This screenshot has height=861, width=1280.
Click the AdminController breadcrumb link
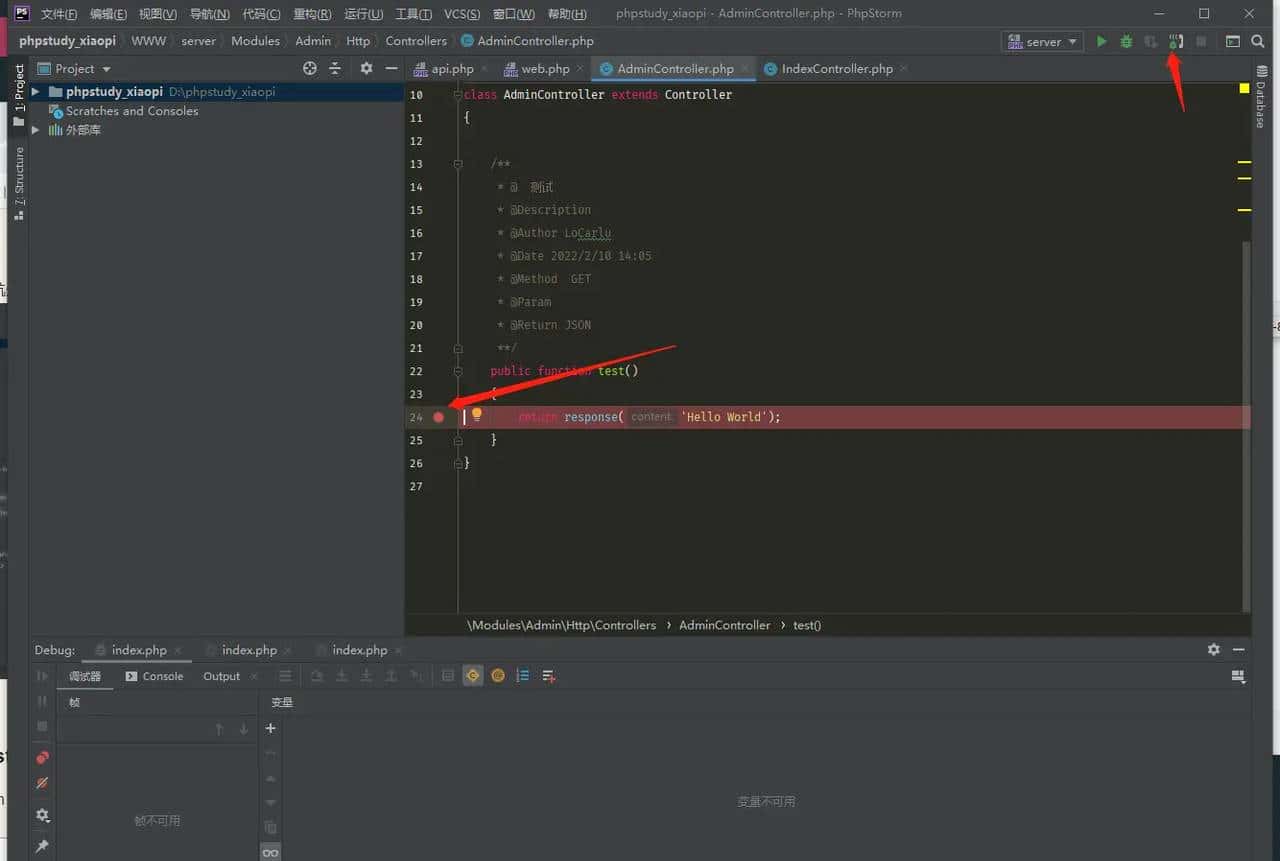click(x=724, y=624)
